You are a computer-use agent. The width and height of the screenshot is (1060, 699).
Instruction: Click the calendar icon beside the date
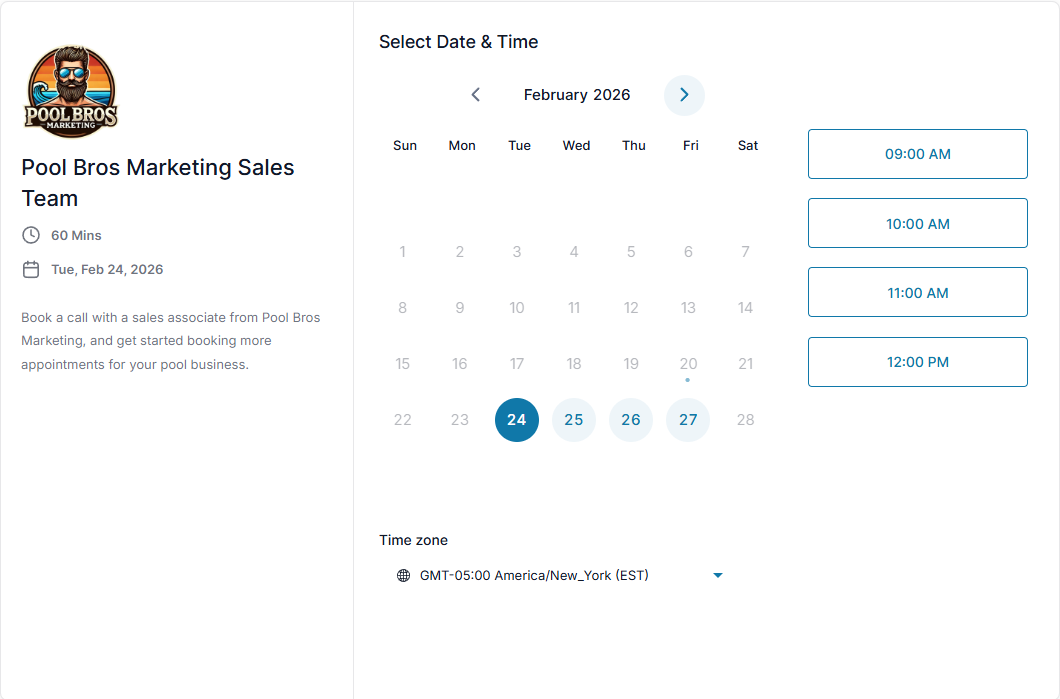coord(31,269)
